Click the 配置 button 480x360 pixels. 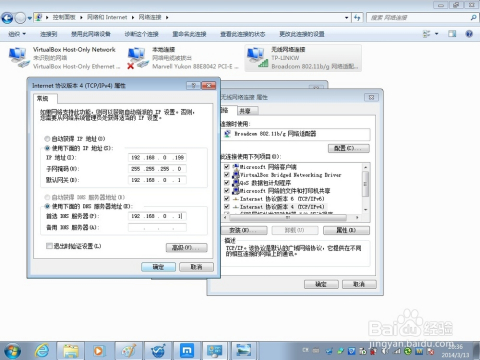click(349, 148)
